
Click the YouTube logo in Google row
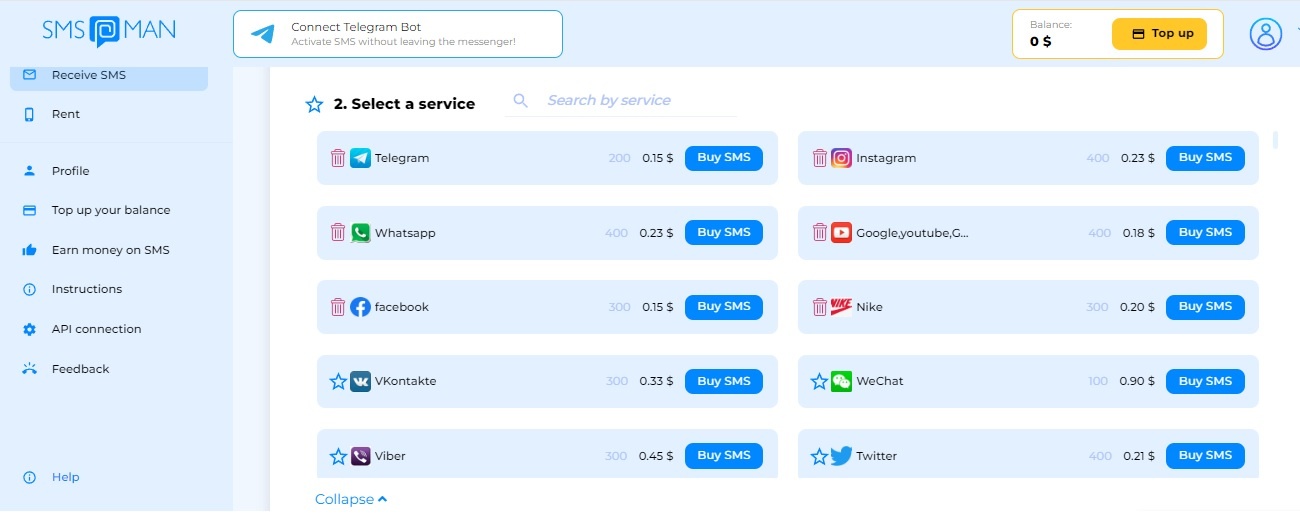click(x=841, y=232)
